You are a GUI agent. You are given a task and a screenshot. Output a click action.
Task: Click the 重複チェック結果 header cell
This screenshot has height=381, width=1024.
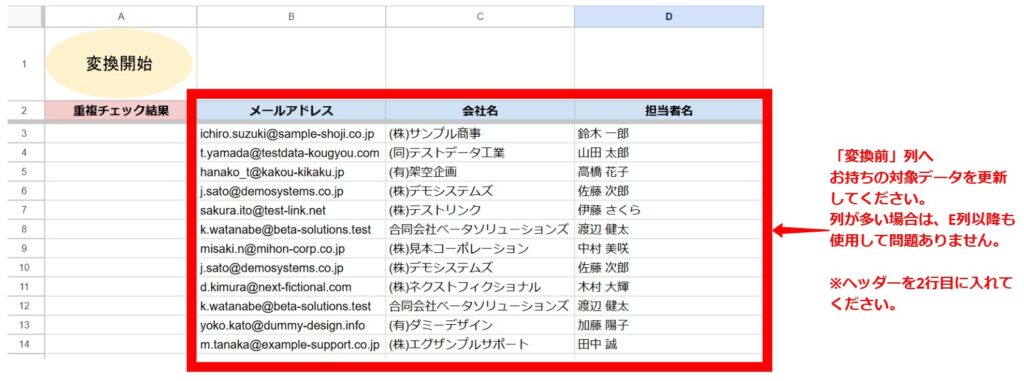[x=121, y=110]
